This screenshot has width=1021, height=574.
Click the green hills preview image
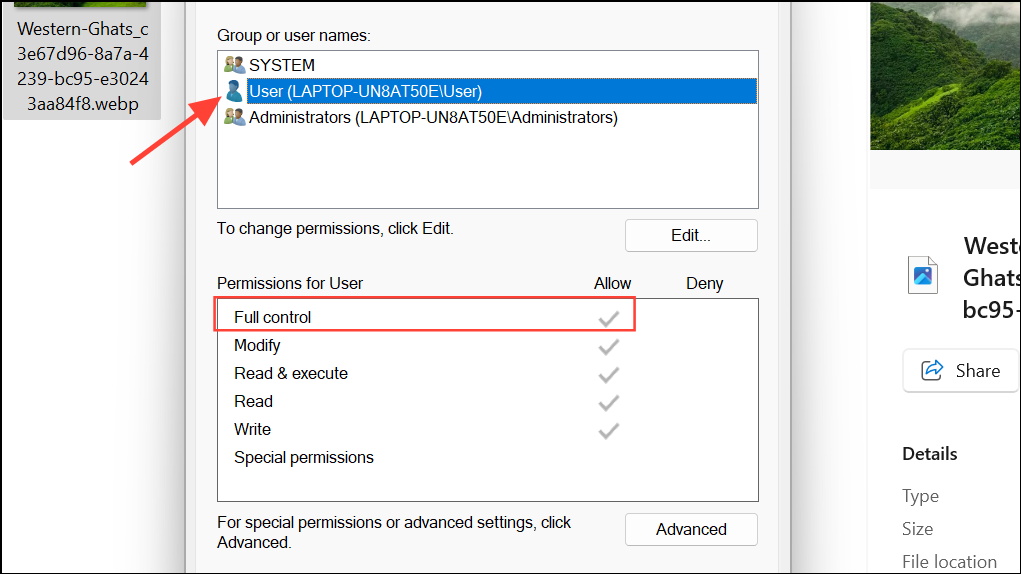click(945, 75)
